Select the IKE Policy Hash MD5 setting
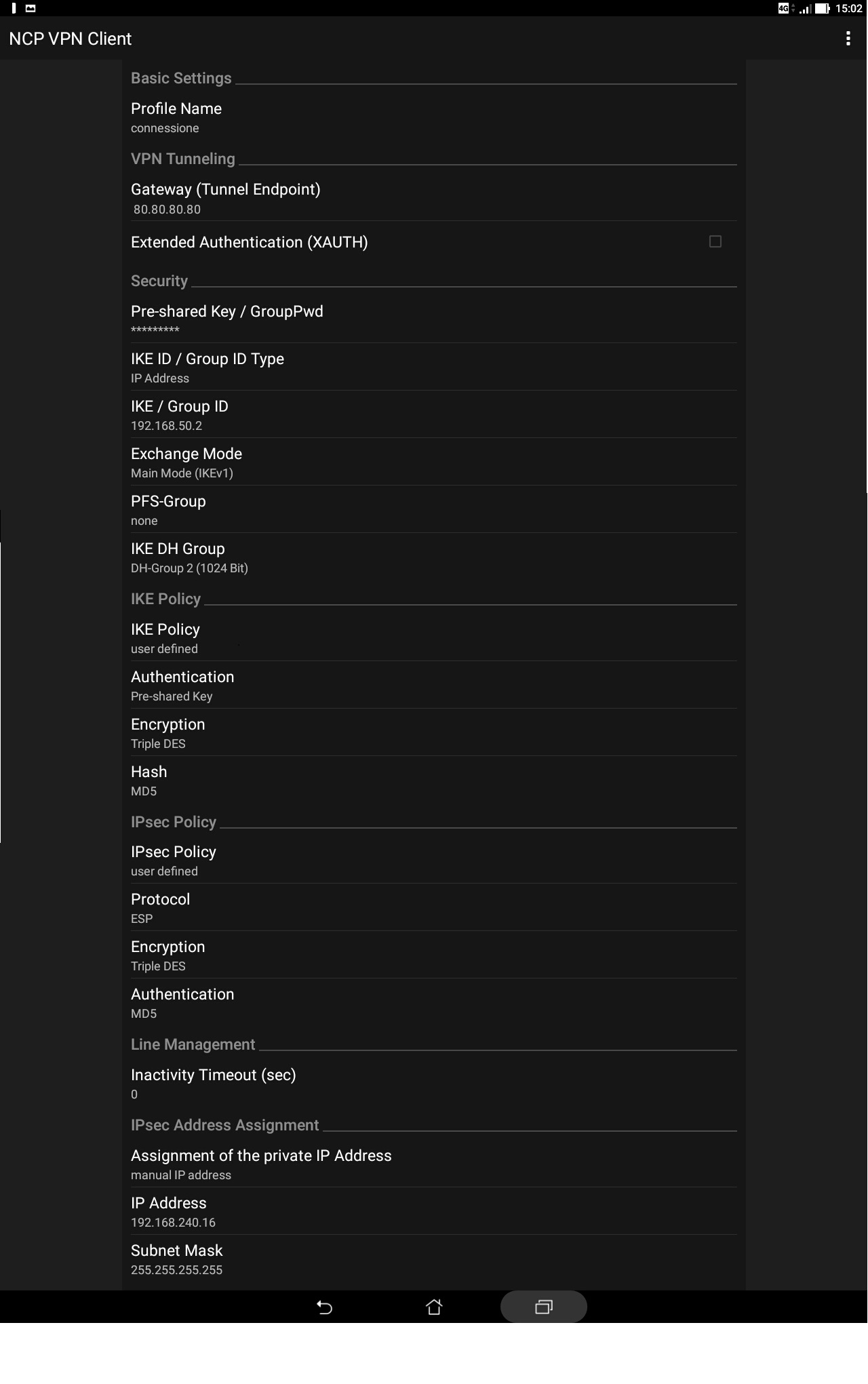 433,780
